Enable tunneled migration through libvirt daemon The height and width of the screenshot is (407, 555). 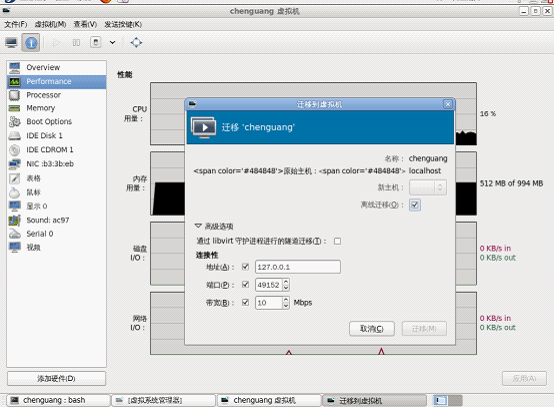[x=337, y=241]
